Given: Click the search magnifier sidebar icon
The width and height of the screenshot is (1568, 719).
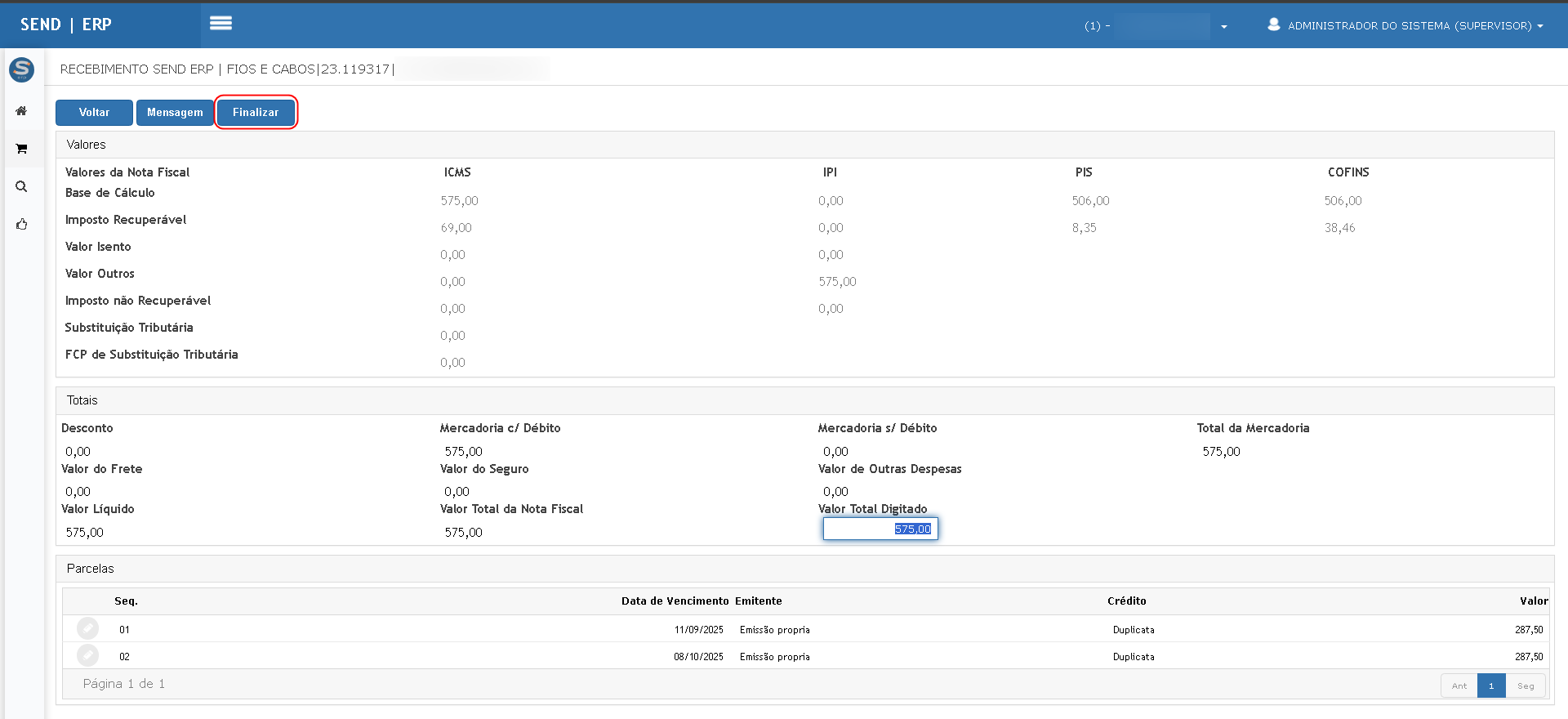Looking at the screenshot, I should point(21,186).
